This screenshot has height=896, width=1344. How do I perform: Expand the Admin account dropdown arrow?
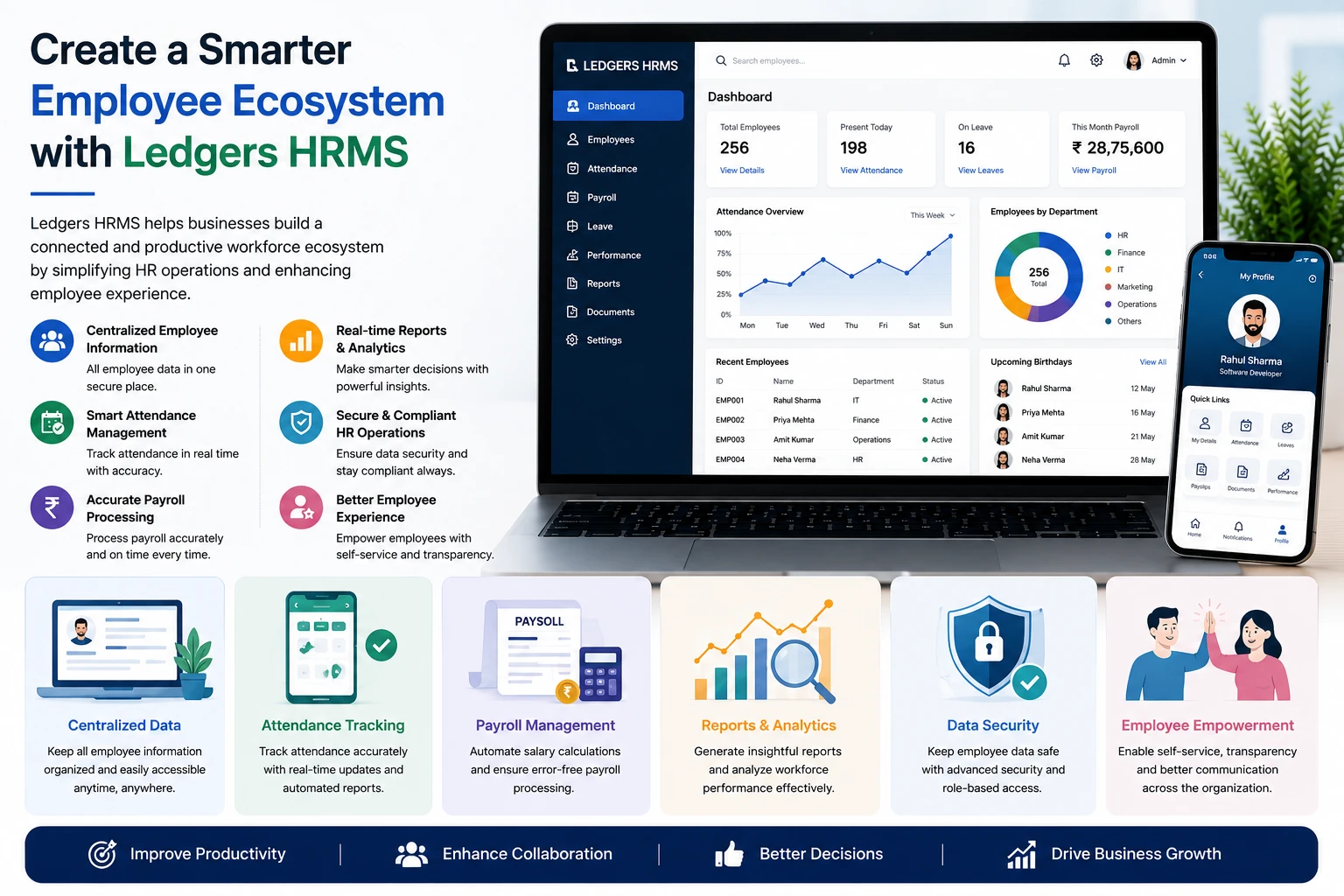[x=1184, y=60]
